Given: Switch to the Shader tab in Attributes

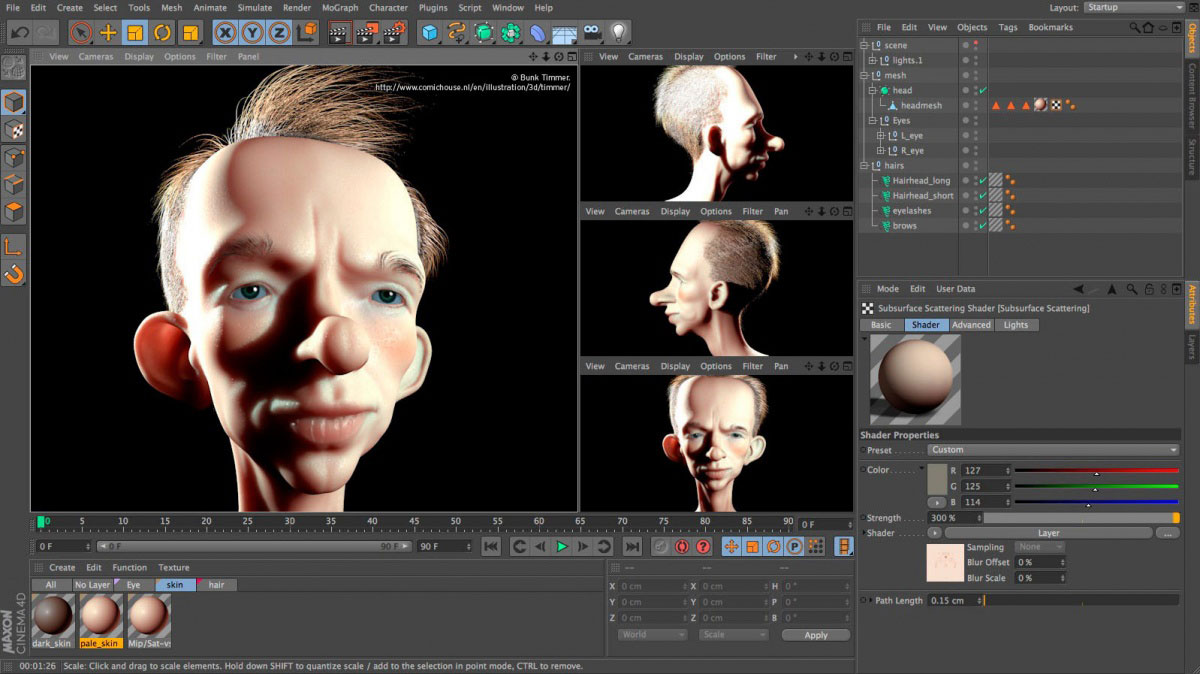Looking at the screenshot, I should coord(925,324).
